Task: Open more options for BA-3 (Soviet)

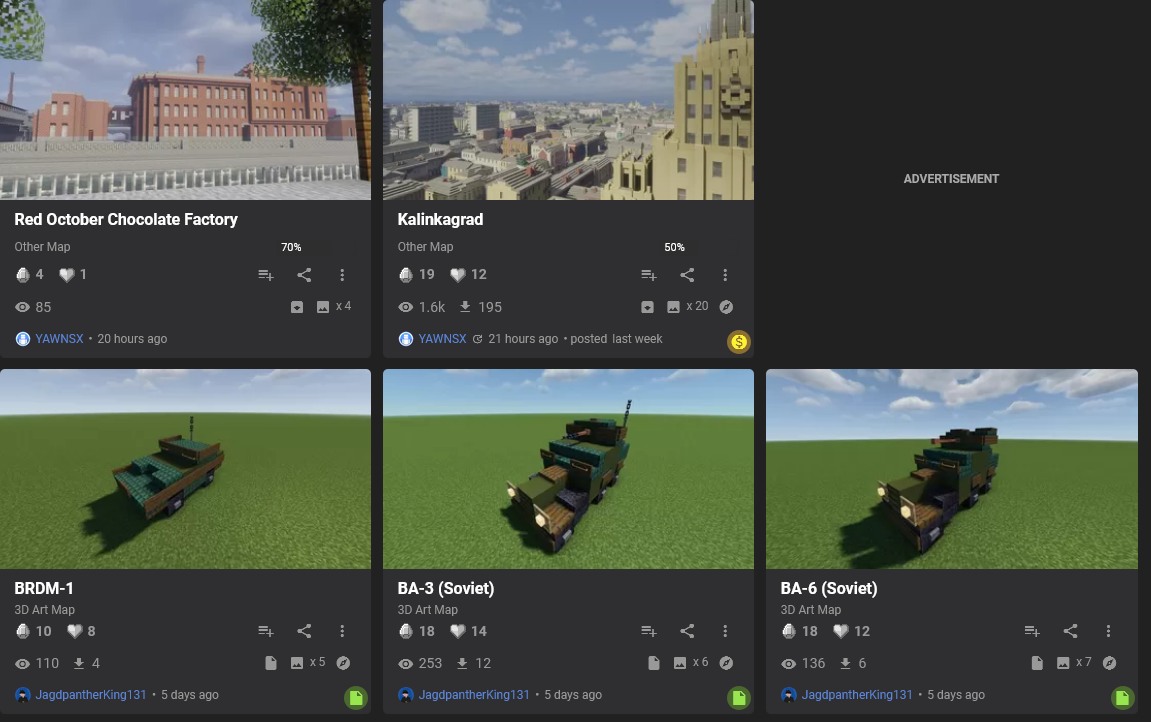Action: (725, 631)
